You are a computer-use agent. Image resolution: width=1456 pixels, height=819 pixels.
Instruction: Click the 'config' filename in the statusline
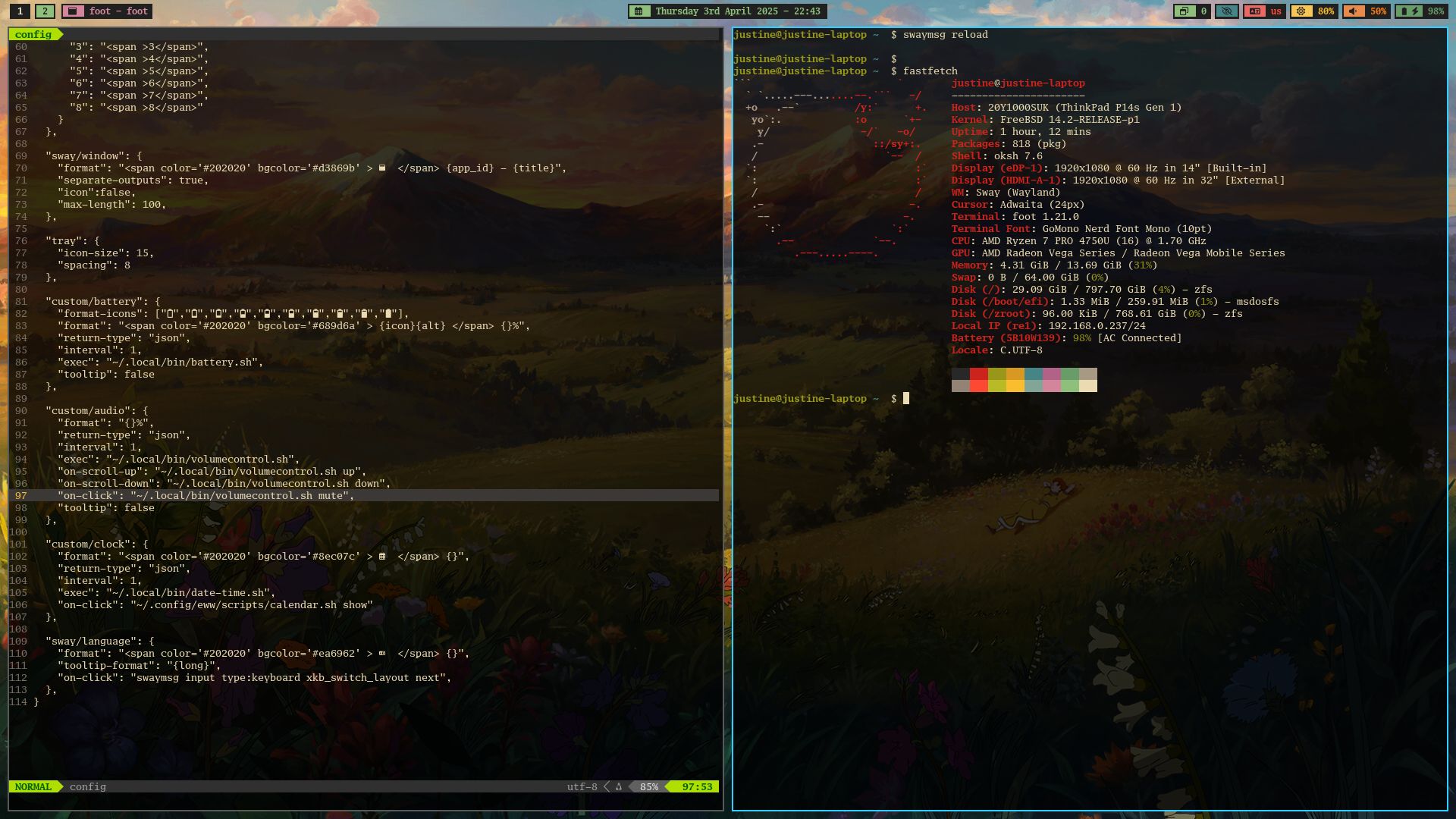pyautogui.click(x=88, y=786)
